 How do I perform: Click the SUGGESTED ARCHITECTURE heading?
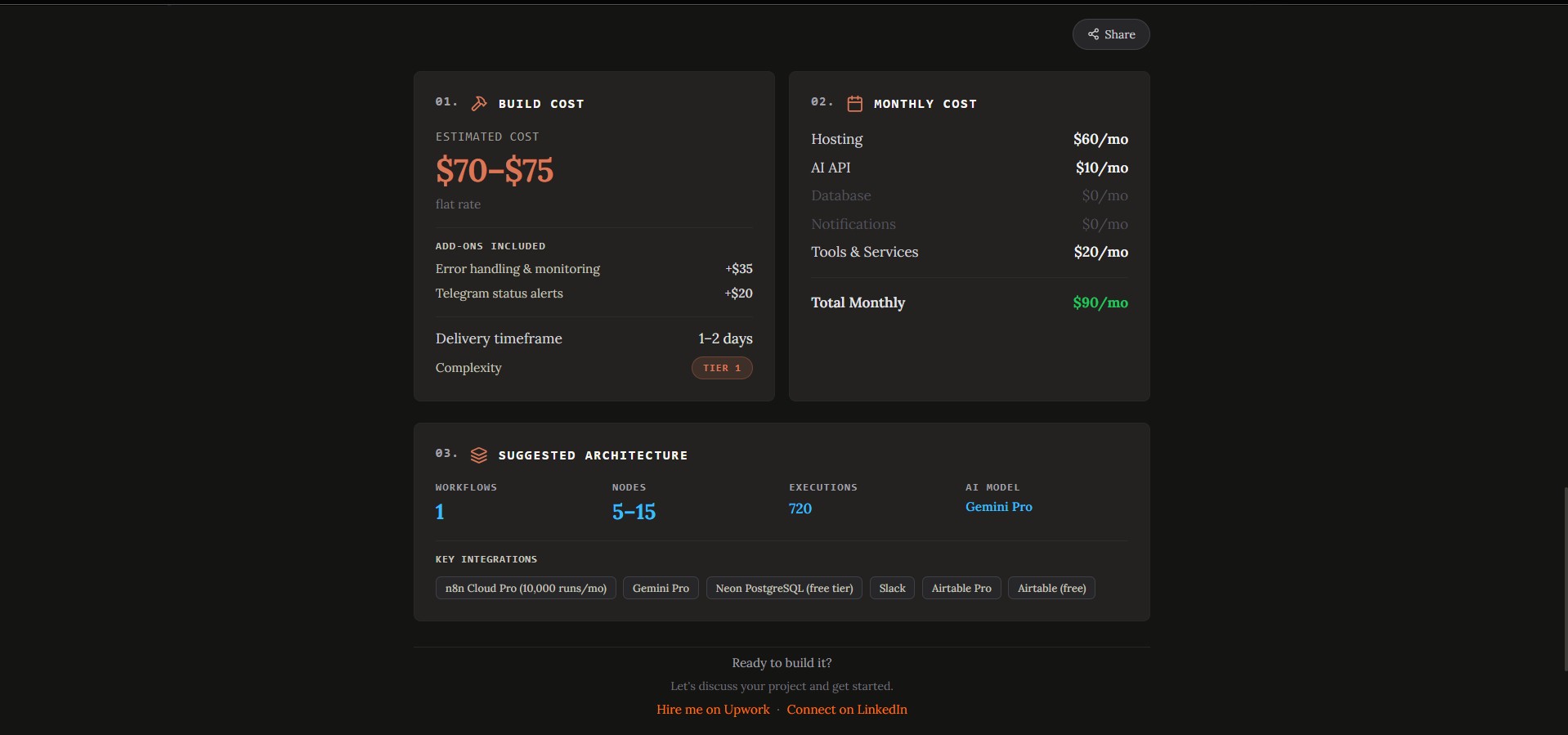tap(593, 455)
